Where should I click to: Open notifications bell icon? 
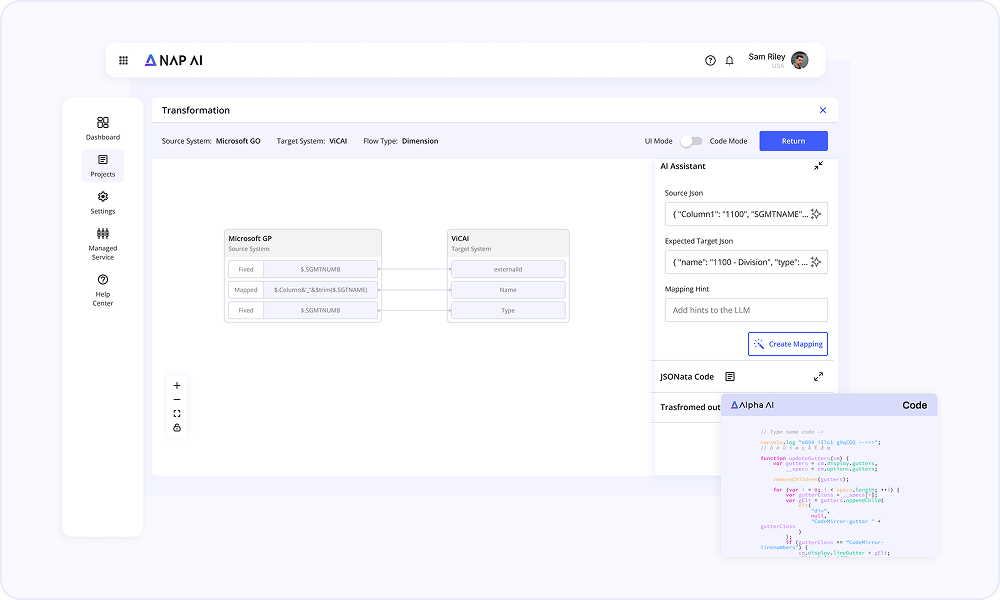click(730, 61)
